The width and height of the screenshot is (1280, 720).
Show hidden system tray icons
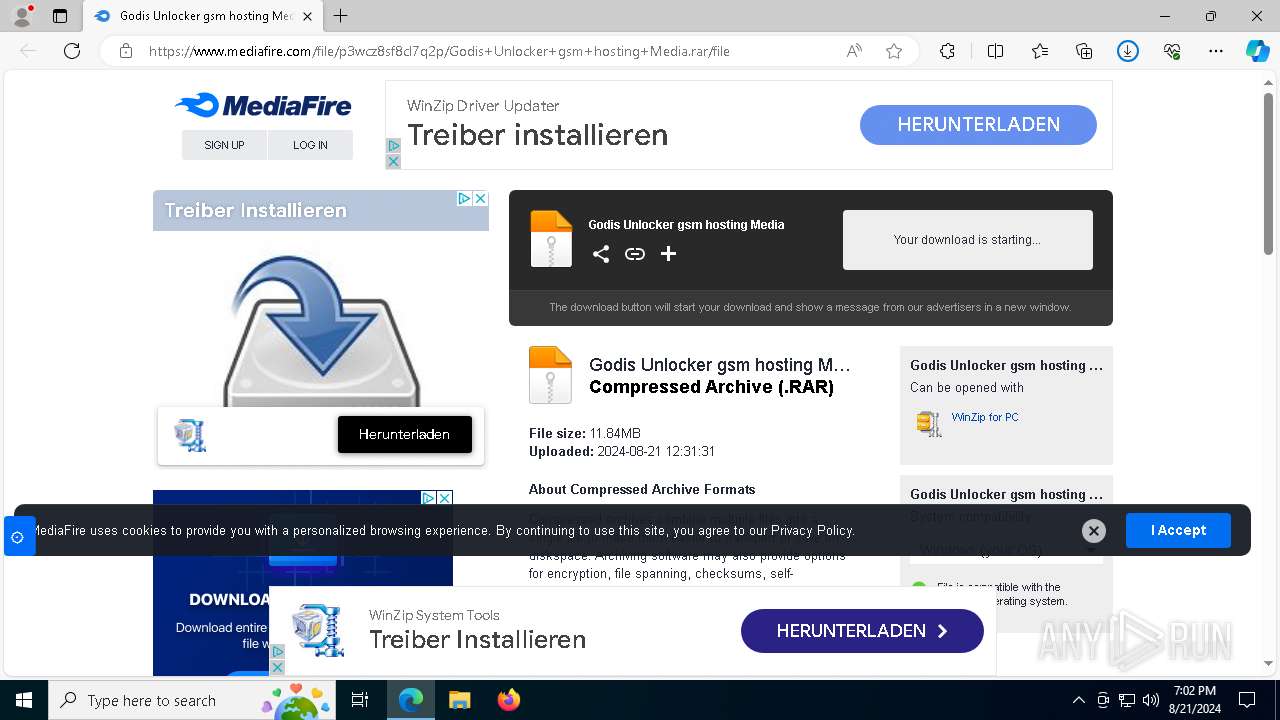(x=1078, y=700)
